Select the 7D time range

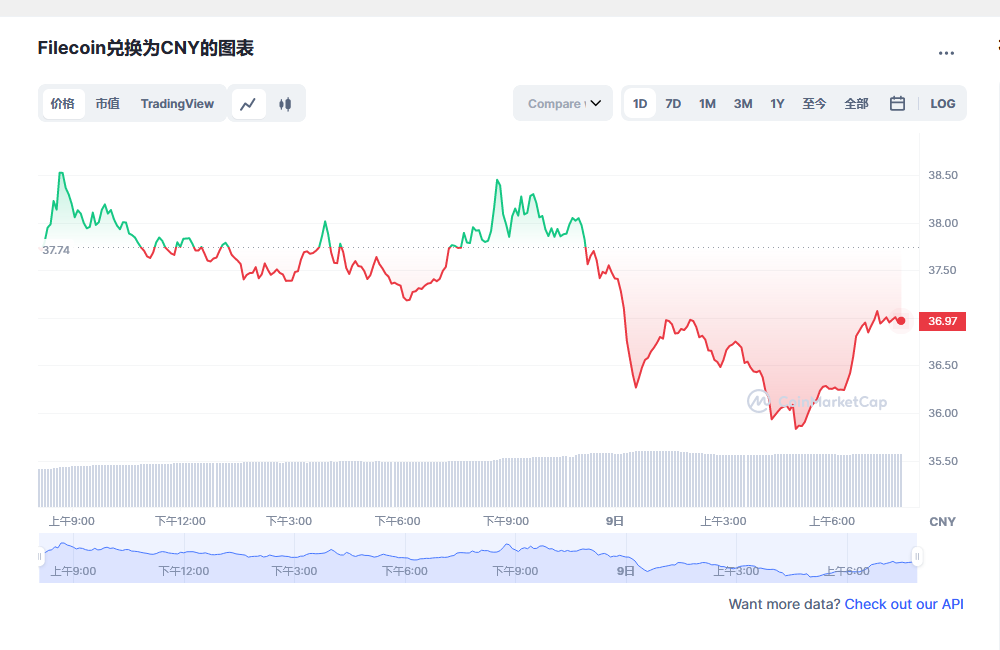673,103
